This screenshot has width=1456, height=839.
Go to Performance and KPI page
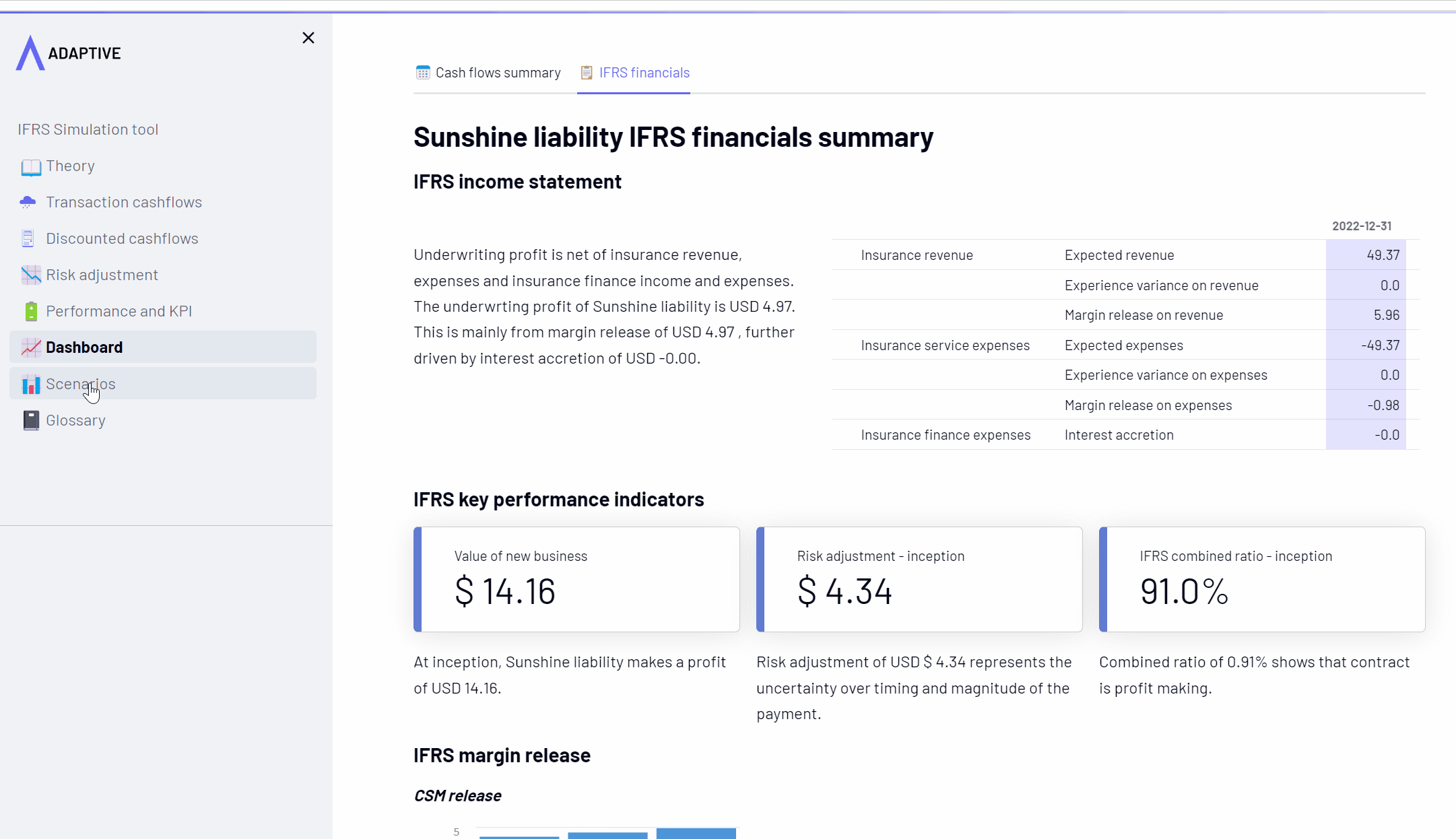pos(119,311)
